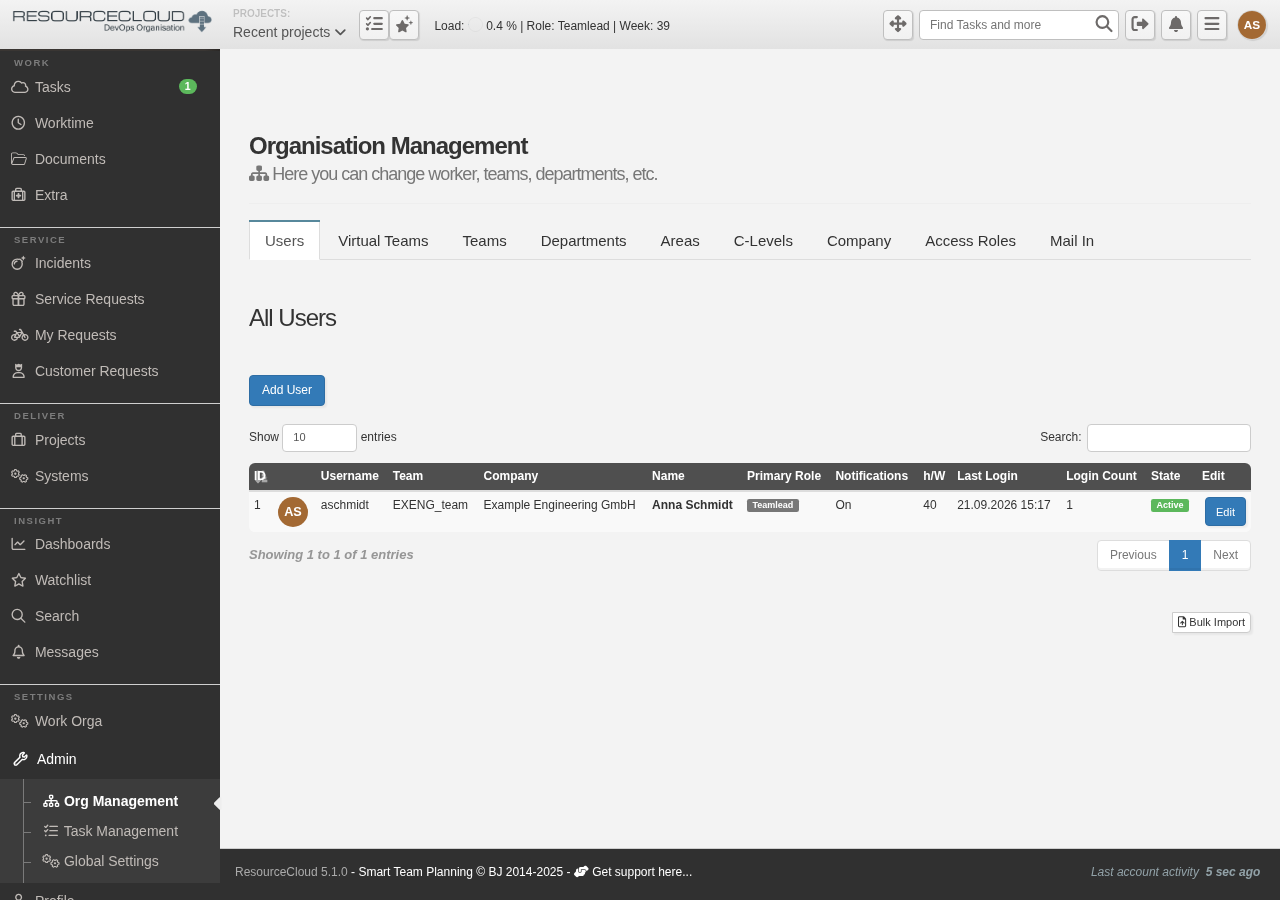Go to Previous page
Screen dimensions: 1280x900
[x=1133, y=555]
